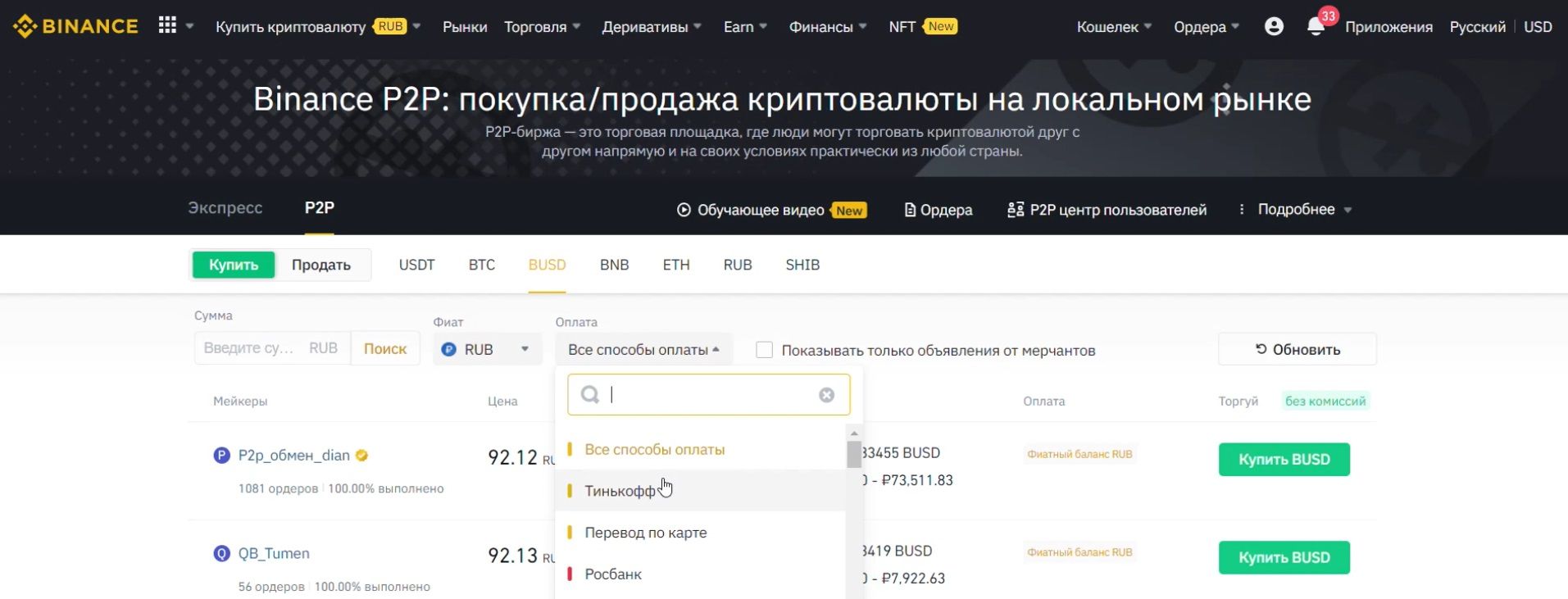This screenshot has width=1568, height=599.
Task: Toggle 'show only merchant ads' checkbox
Action: [x=764, y=350]
